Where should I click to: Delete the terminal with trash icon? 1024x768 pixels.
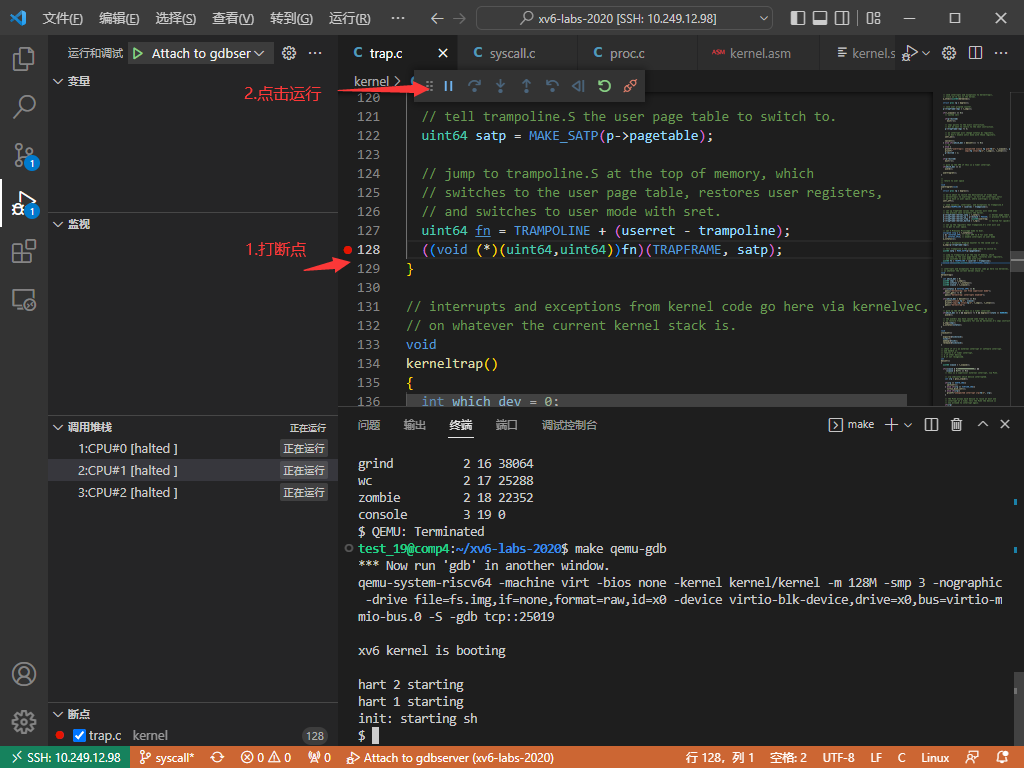956,425
